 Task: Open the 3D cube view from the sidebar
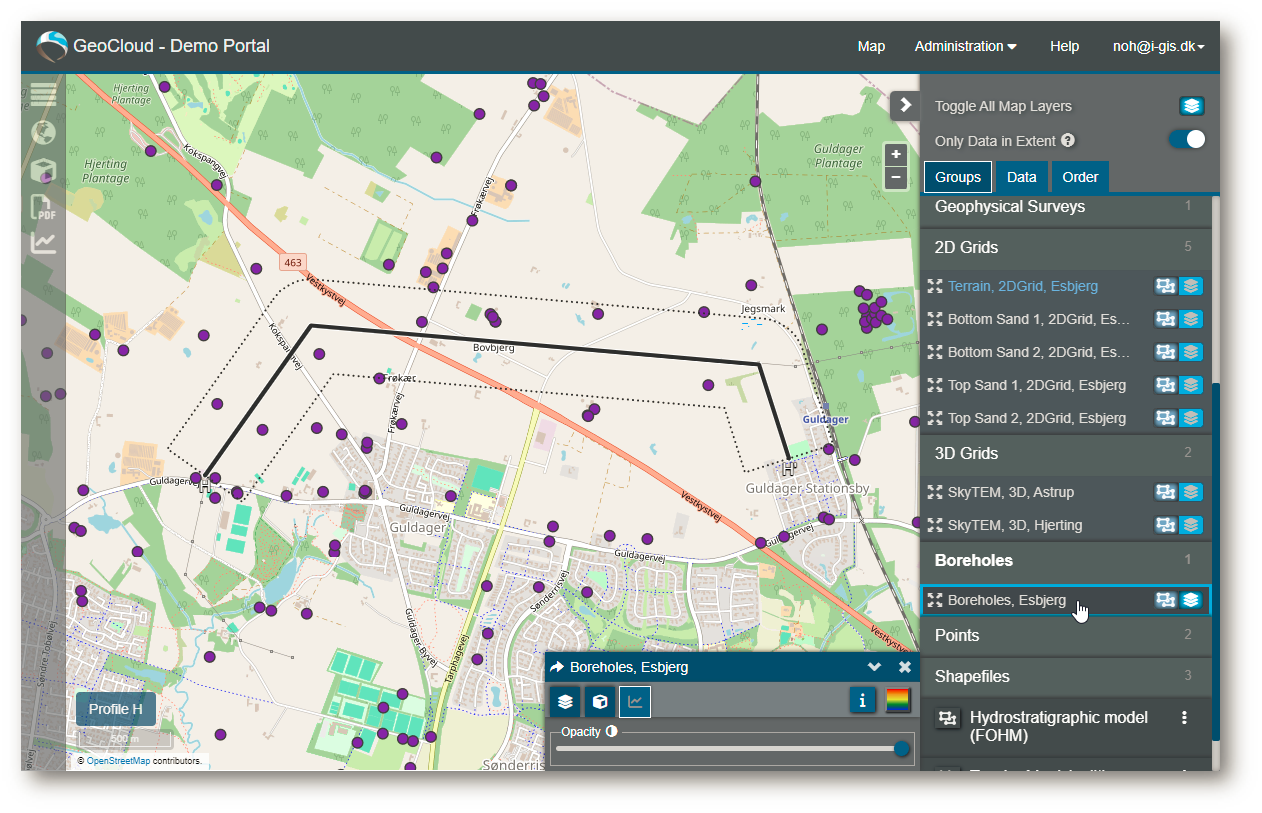pyautogui.click(x=43, y=170)
